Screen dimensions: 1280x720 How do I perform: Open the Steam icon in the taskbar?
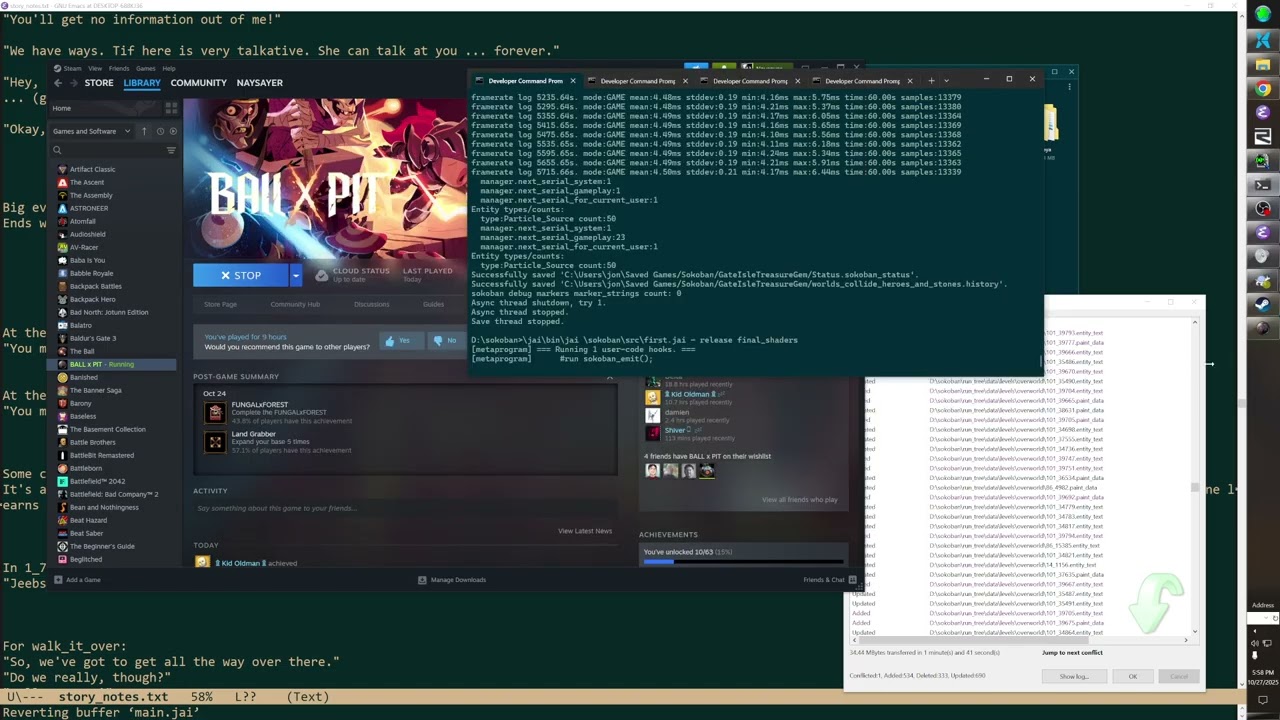point(1263,305)
